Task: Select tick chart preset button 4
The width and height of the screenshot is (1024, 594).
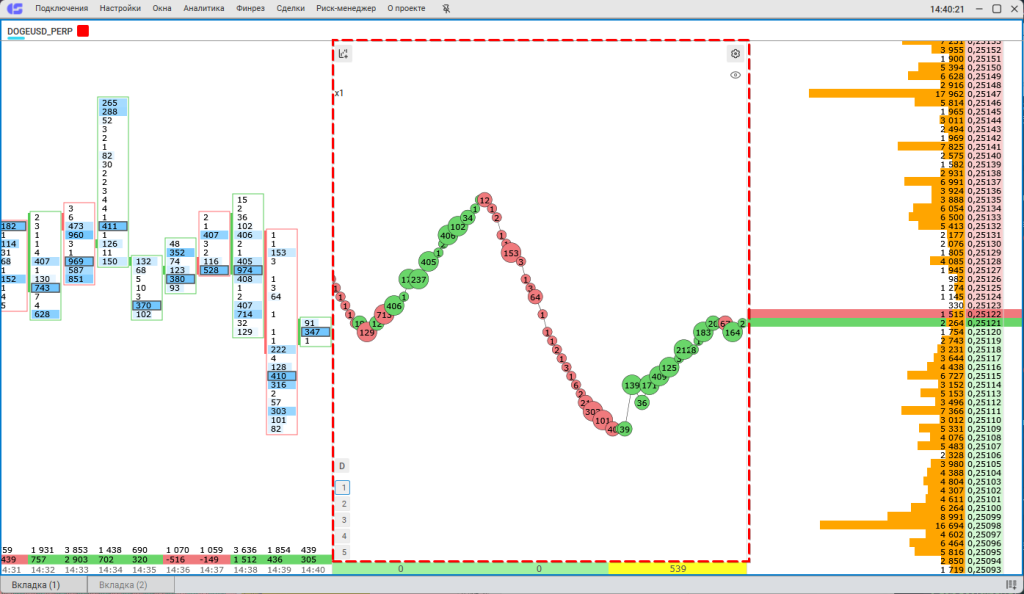Action: pyautogui.click(x=344, y=536)
